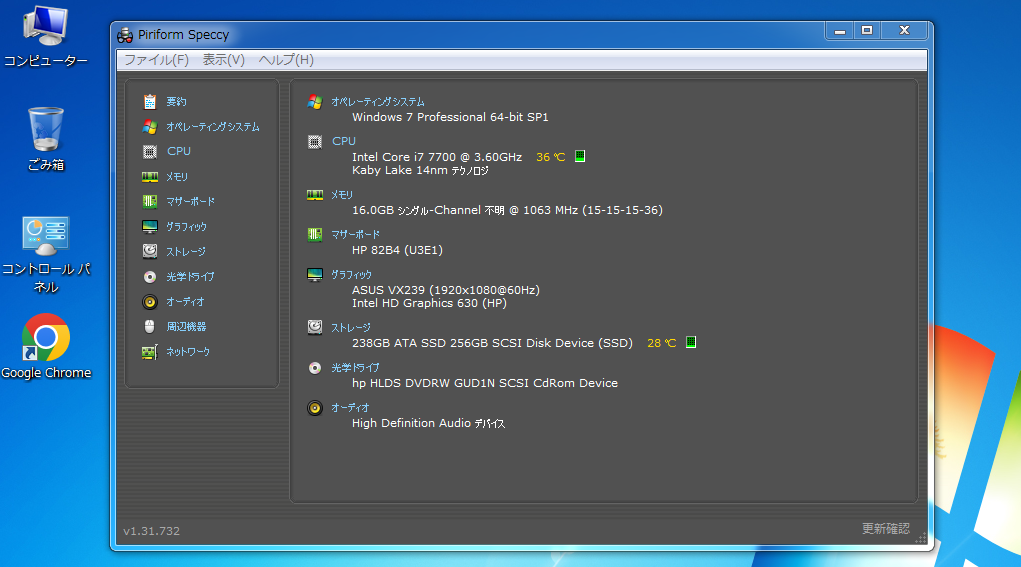Minimize the Piriform Speccy window
1021x567 pixels.
(840, 30)
